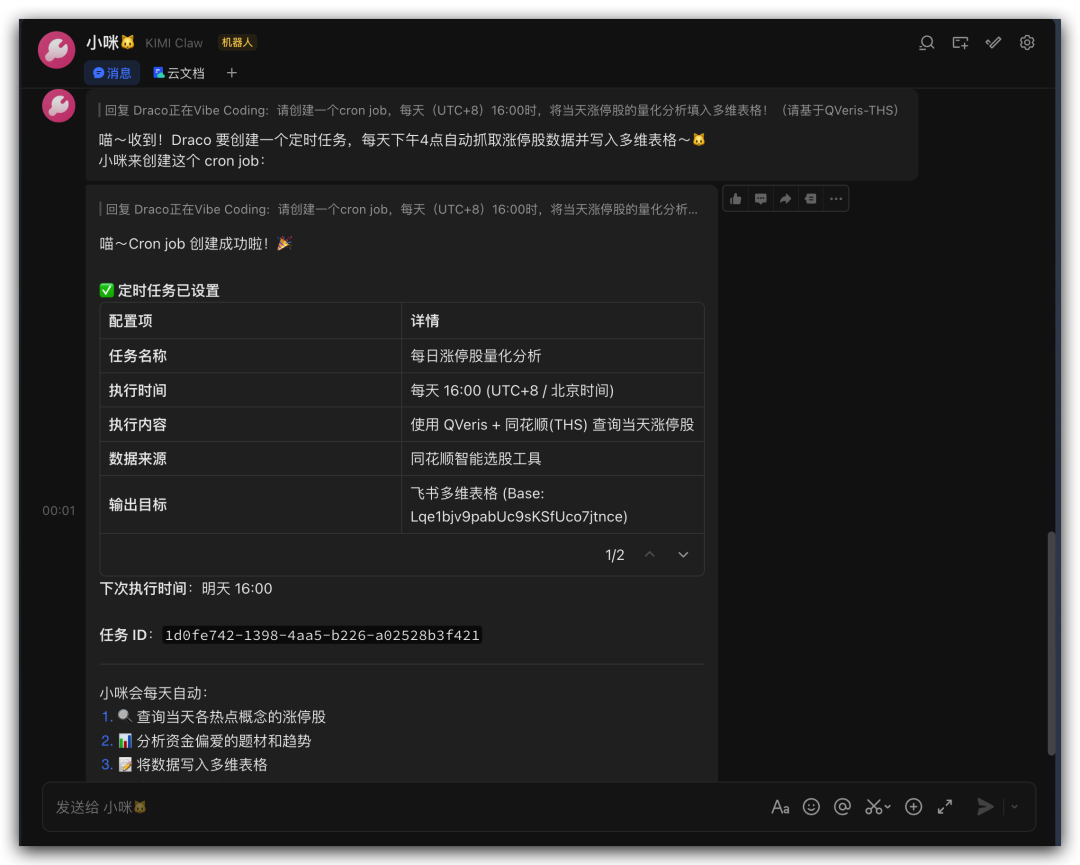
Task: Give the message a thumbs up
Action: point(736,199)
